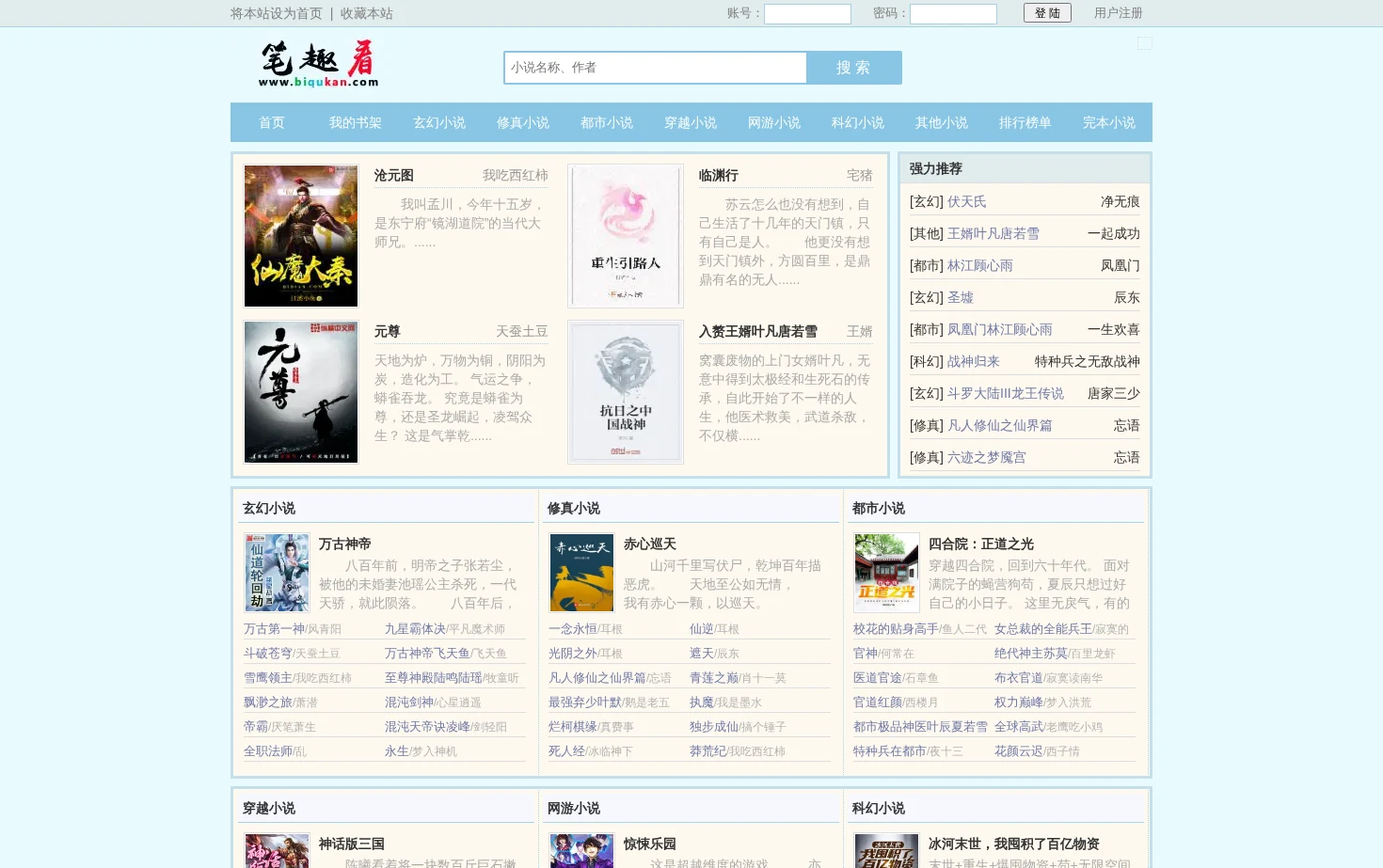The height and width of the screenshot is (868, 1383).
Task: Open 排行榜单 navigation tab
Action: (1025, 122)
